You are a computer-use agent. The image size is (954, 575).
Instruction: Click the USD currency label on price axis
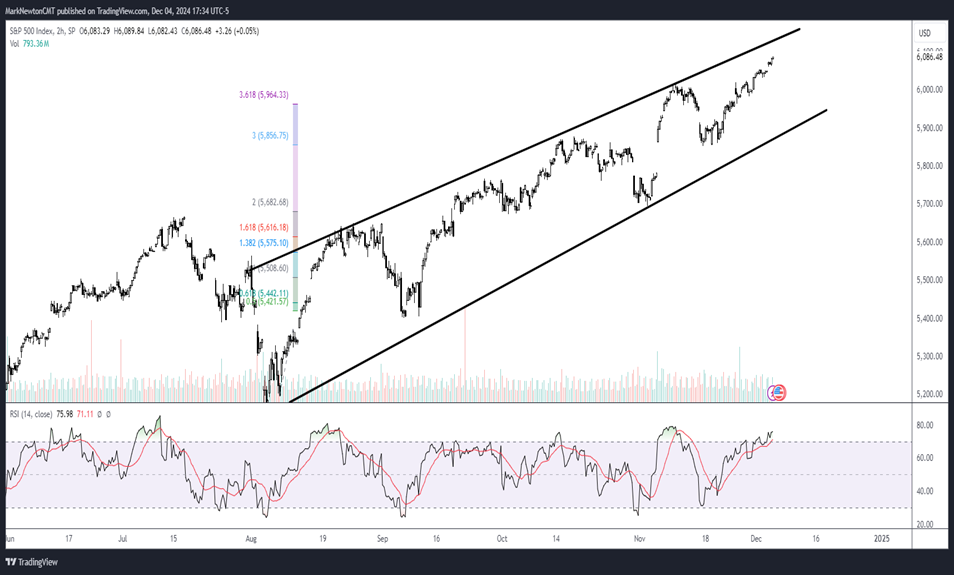924,33
